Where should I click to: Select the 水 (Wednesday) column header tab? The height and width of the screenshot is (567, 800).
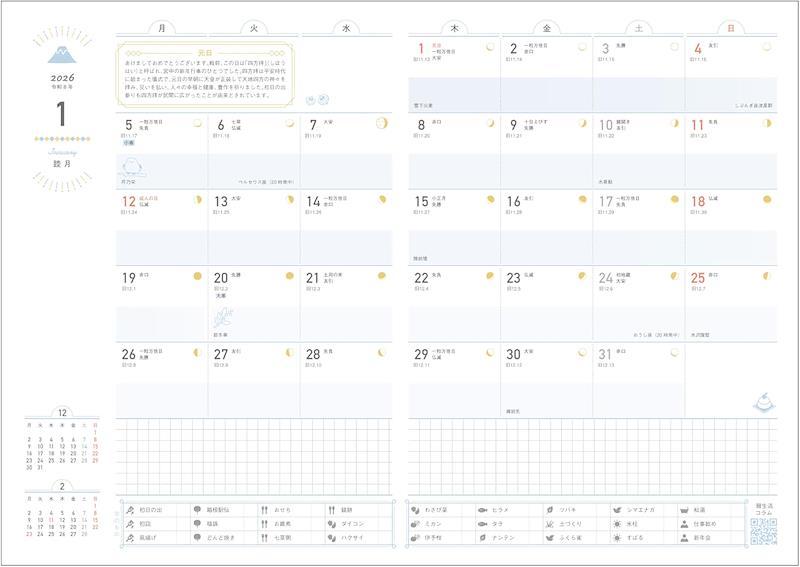click(x=346, y=28)
